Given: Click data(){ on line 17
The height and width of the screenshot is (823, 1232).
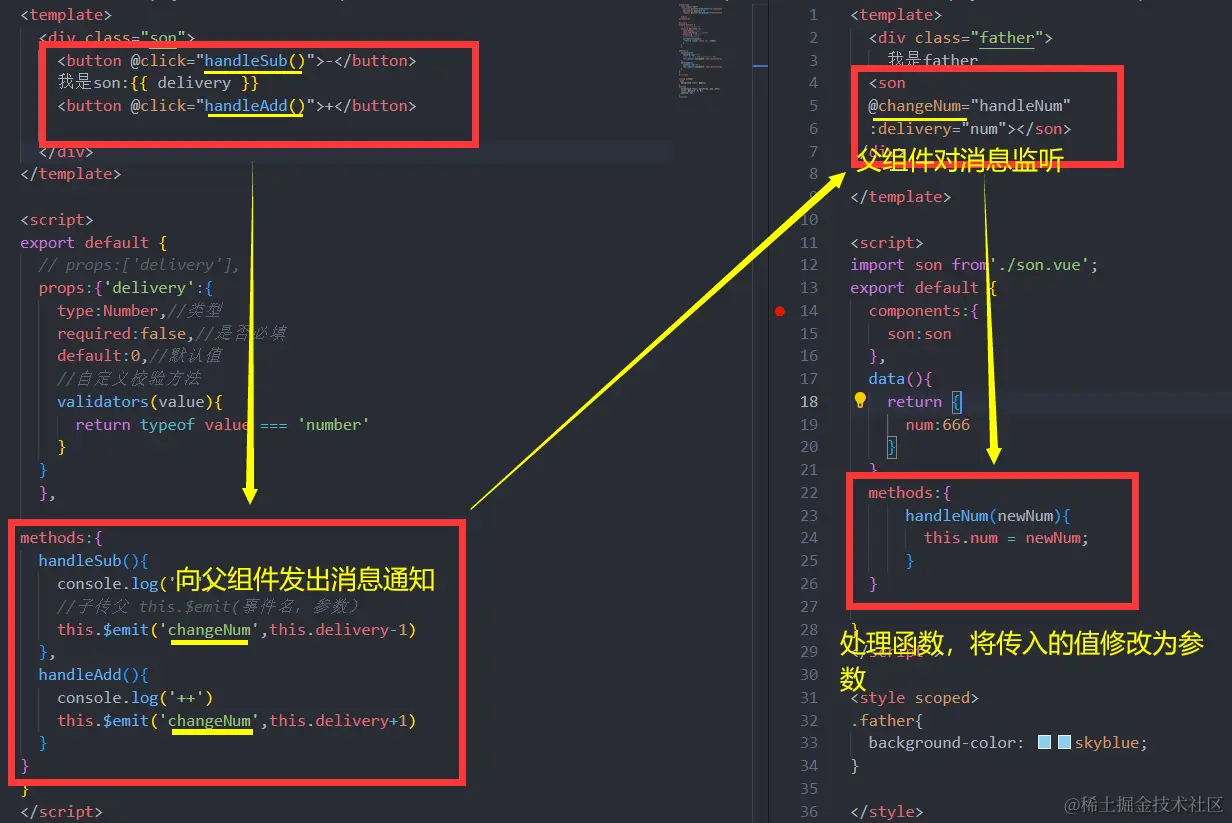Looking at the screenshot, I should pos(900,379).
